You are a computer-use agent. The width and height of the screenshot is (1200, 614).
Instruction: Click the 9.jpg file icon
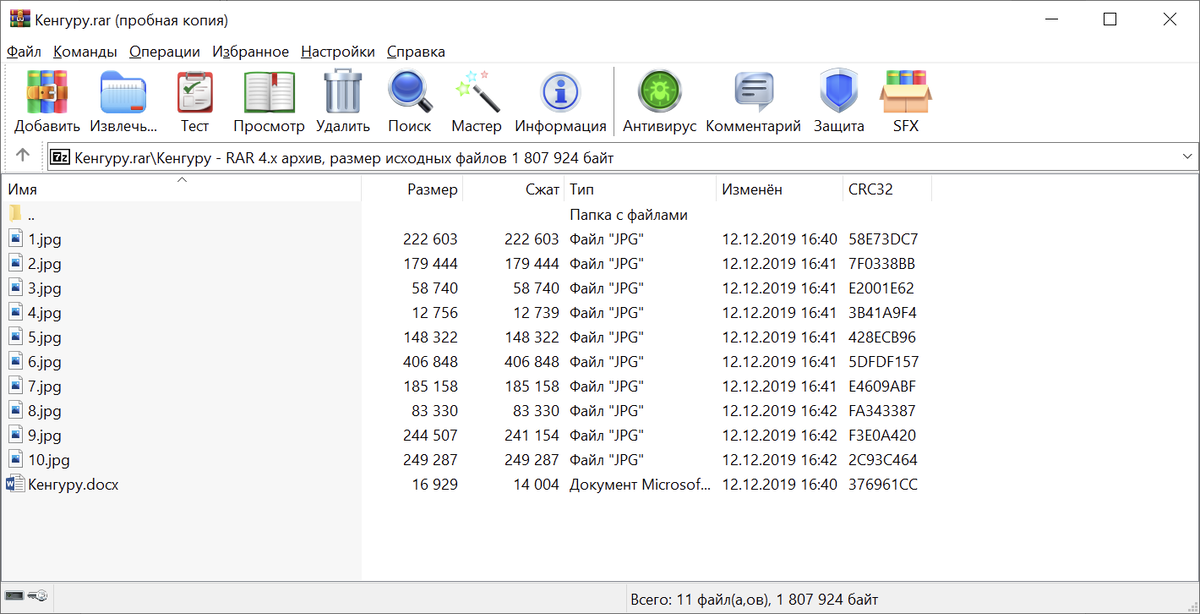pyautogui.click(x=16, y=435)
